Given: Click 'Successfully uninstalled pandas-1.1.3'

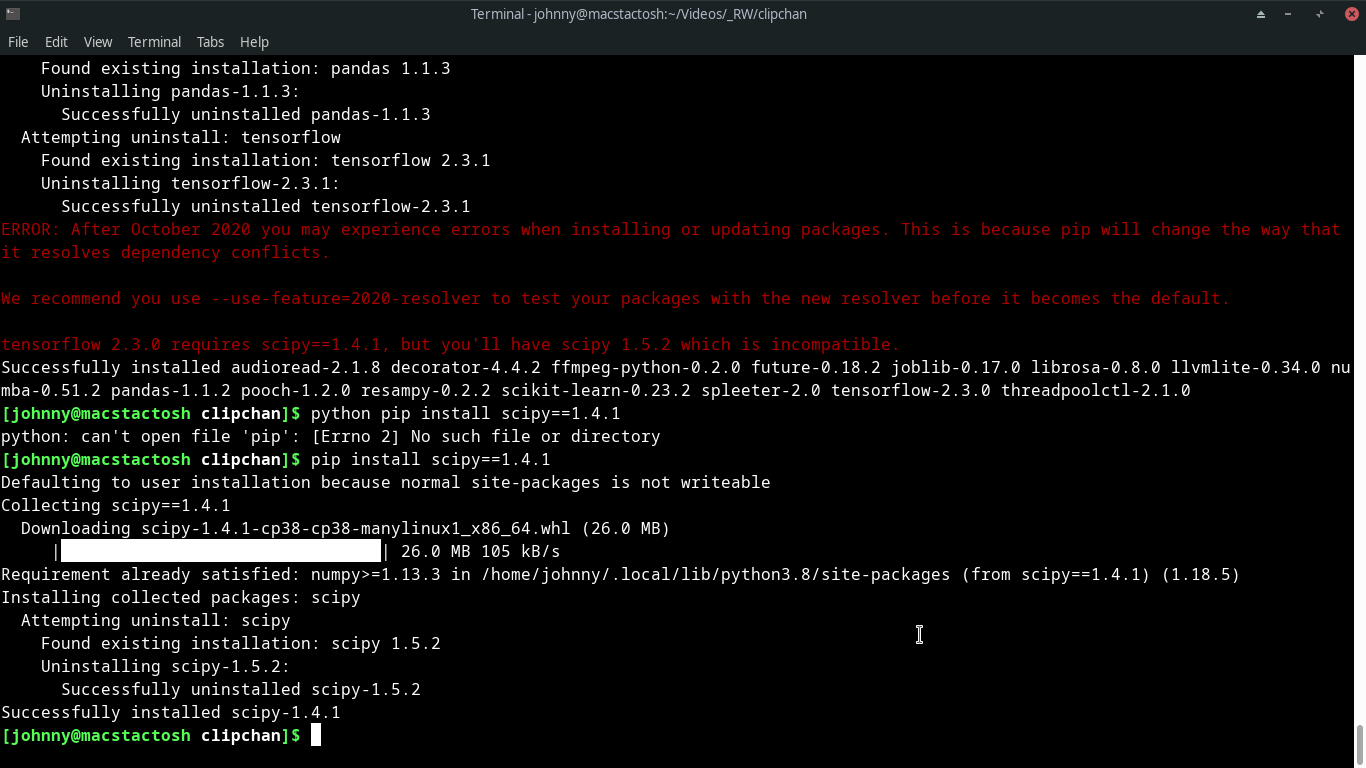Looking at the screenshot, I should (245, 114).
